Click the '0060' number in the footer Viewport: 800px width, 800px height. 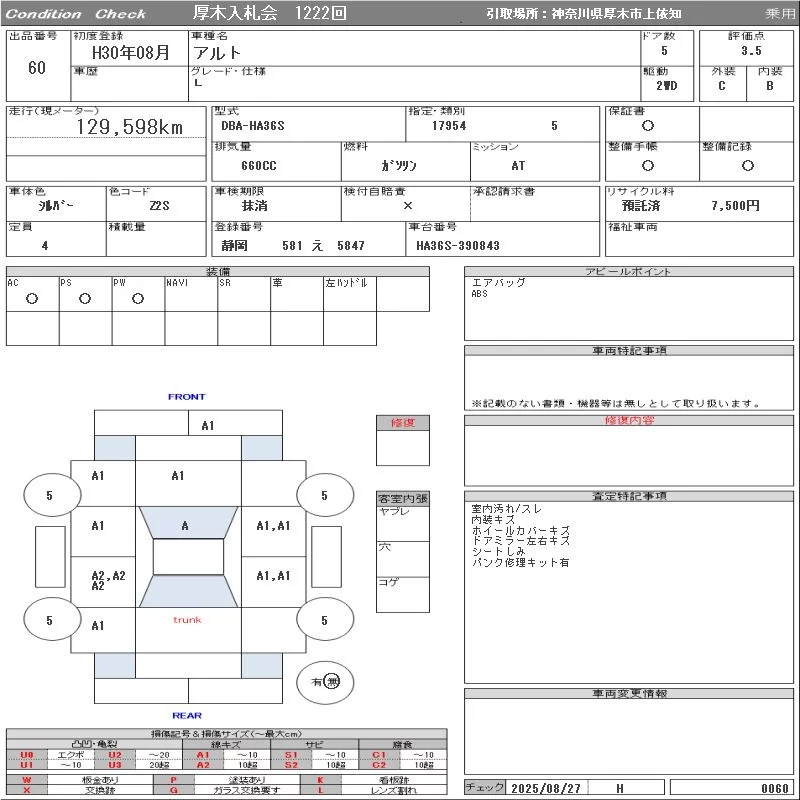click(774, 788)
